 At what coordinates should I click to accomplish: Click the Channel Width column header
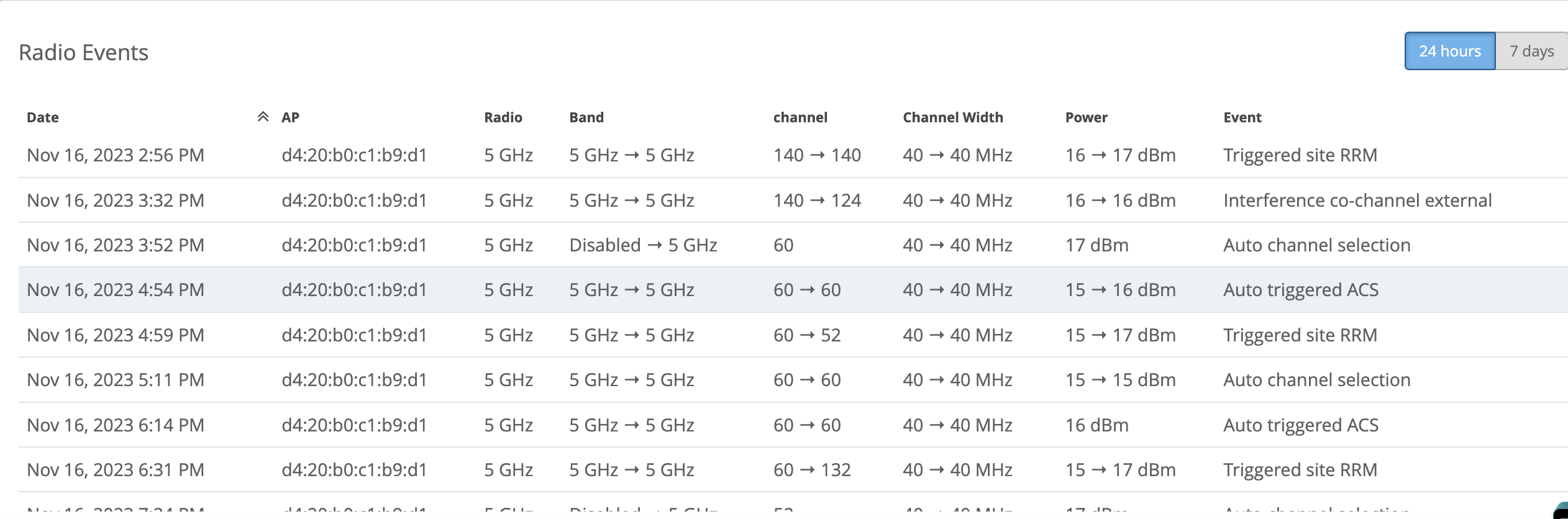[x=952, y=117]
